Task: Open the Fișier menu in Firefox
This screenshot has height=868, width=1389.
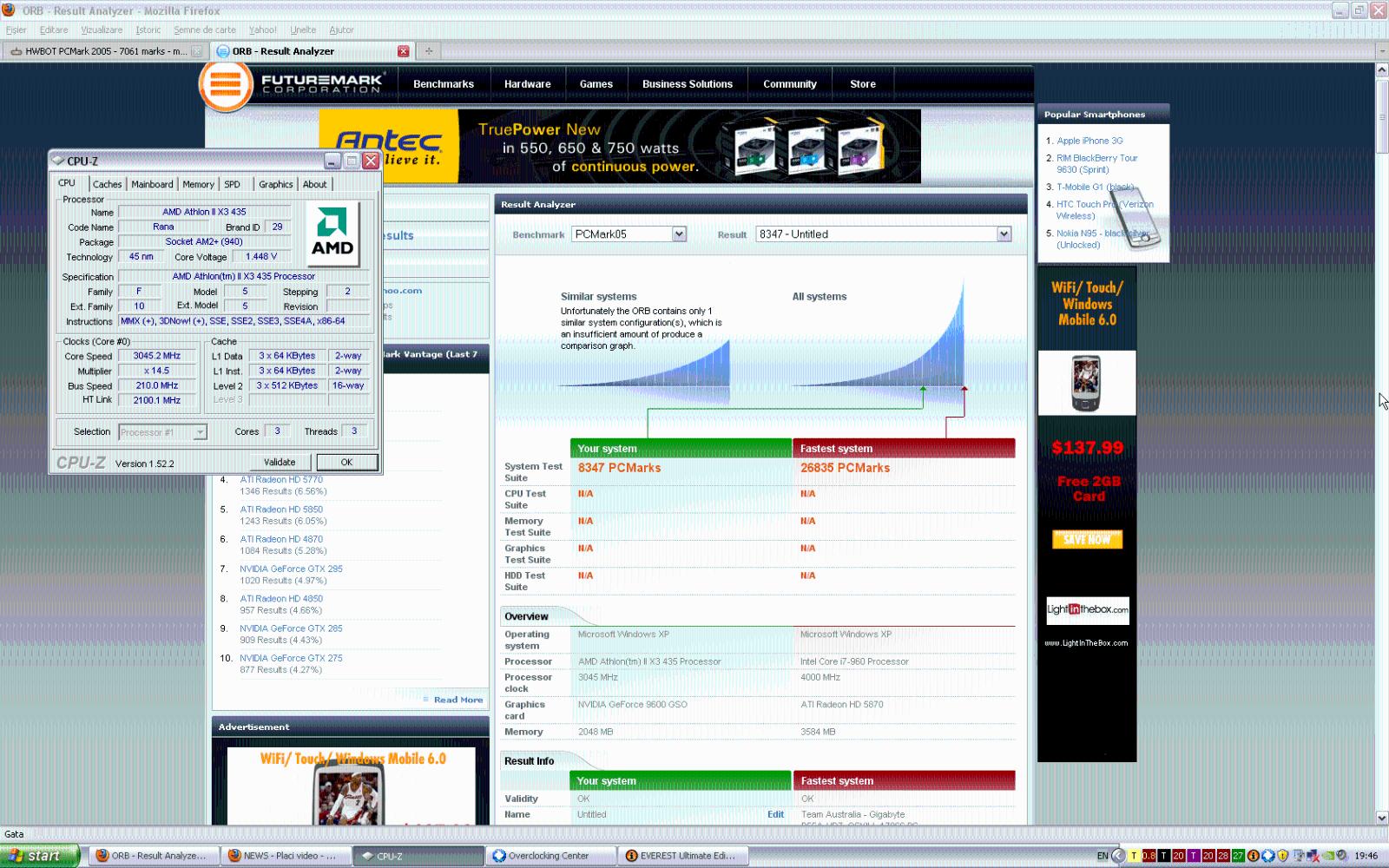Action: tap(16, 30)
